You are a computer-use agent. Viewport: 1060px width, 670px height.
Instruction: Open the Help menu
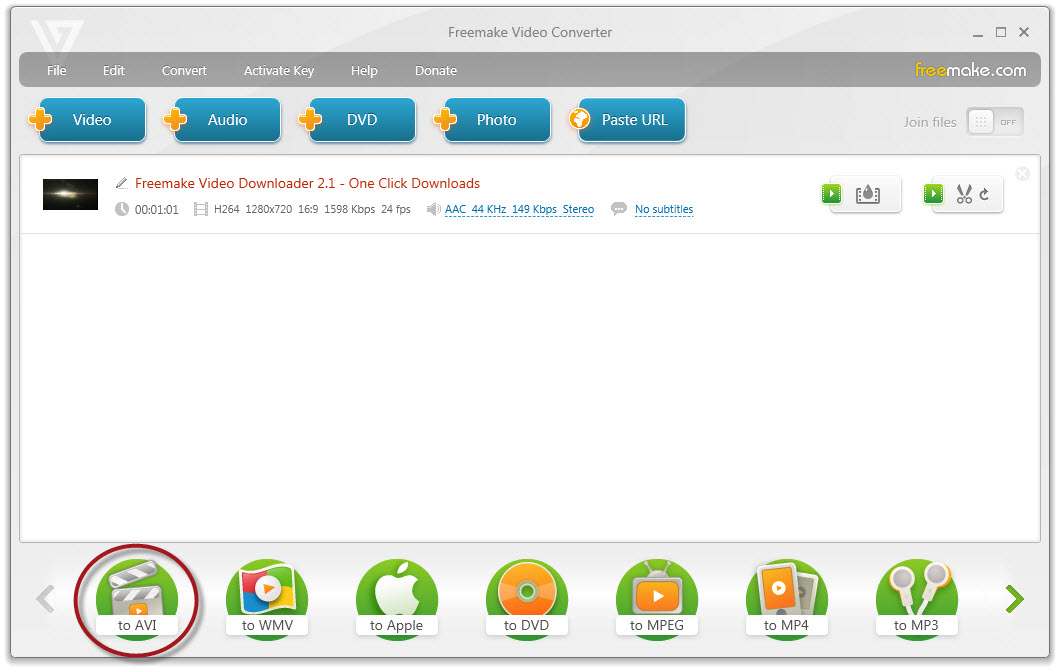coord(364,70)
